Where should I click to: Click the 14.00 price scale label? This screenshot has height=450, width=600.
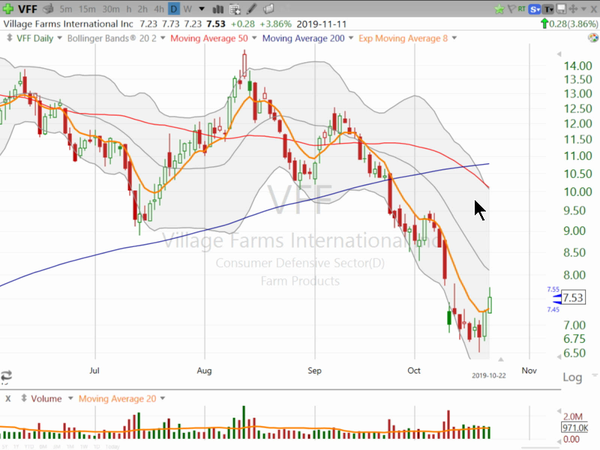coord(578,66)
